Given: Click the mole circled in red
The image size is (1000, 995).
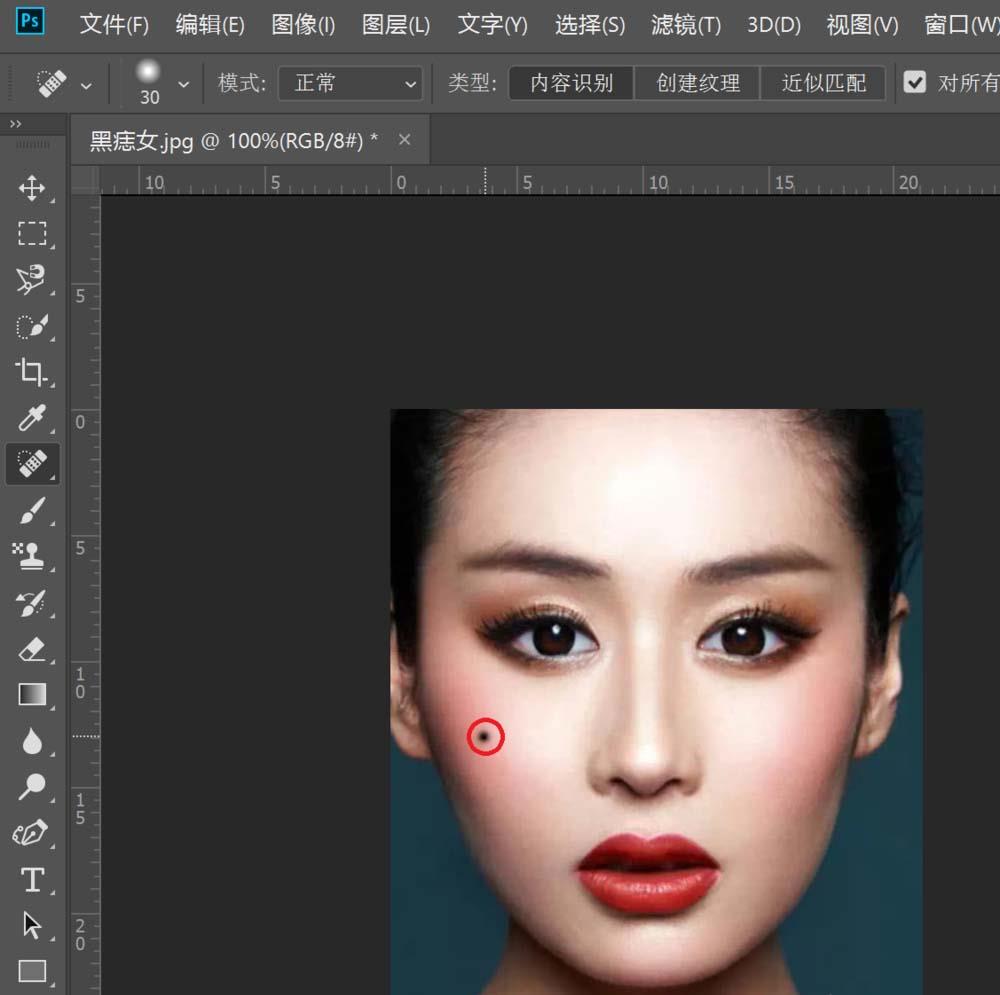Looking at the screenshot, I should (x=486, y=737).
